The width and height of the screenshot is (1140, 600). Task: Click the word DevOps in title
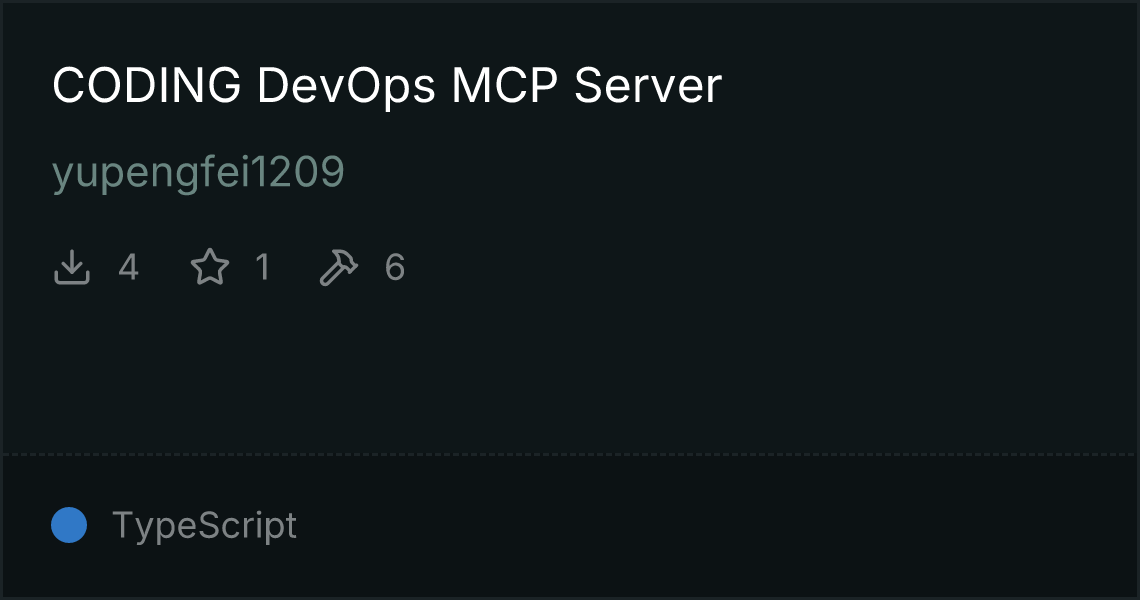(346, 87)
